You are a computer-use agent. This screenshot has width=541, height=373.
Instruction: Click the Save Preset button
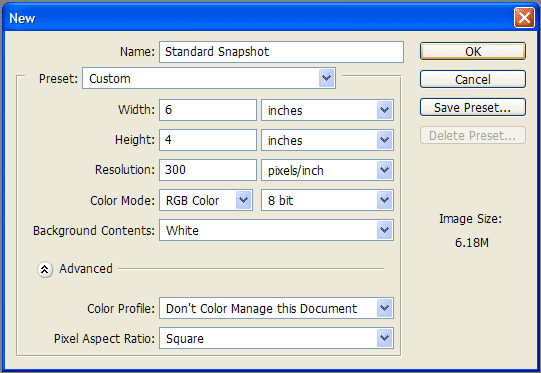[473, 107]
